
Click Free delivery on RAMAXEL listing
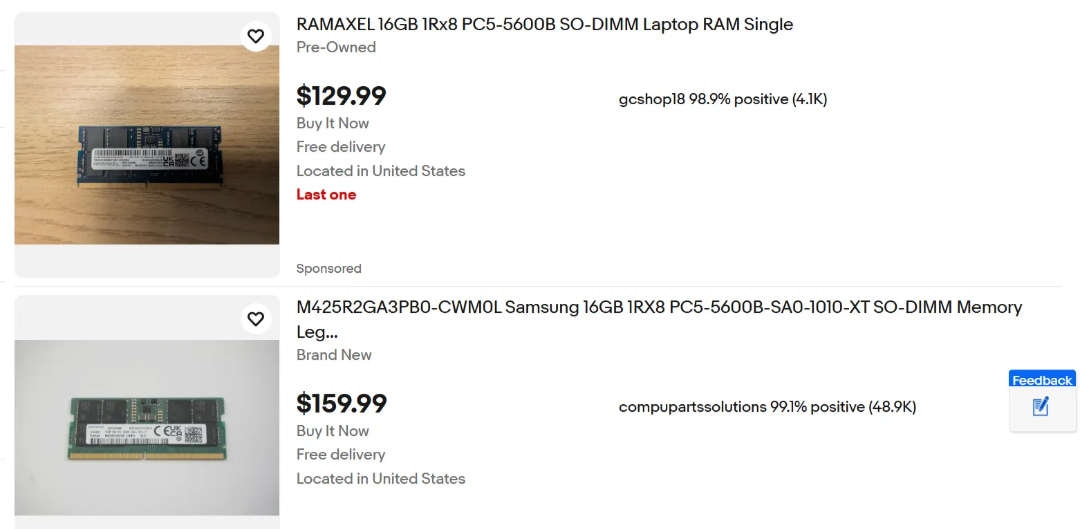click(x=340, y=147)
